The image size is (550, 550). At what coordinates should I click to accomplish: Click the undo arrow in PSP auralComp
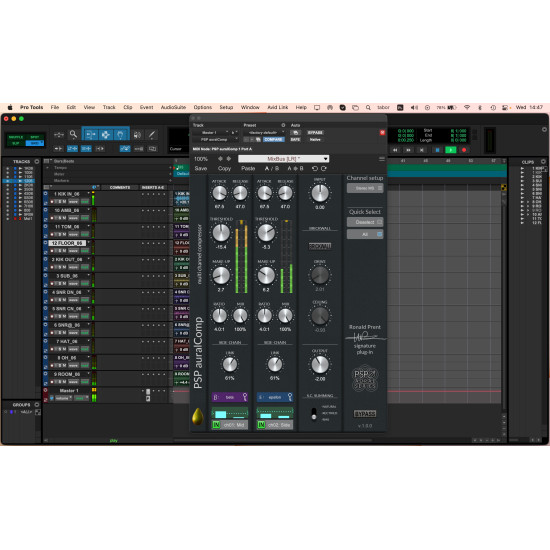click(315, 168)
